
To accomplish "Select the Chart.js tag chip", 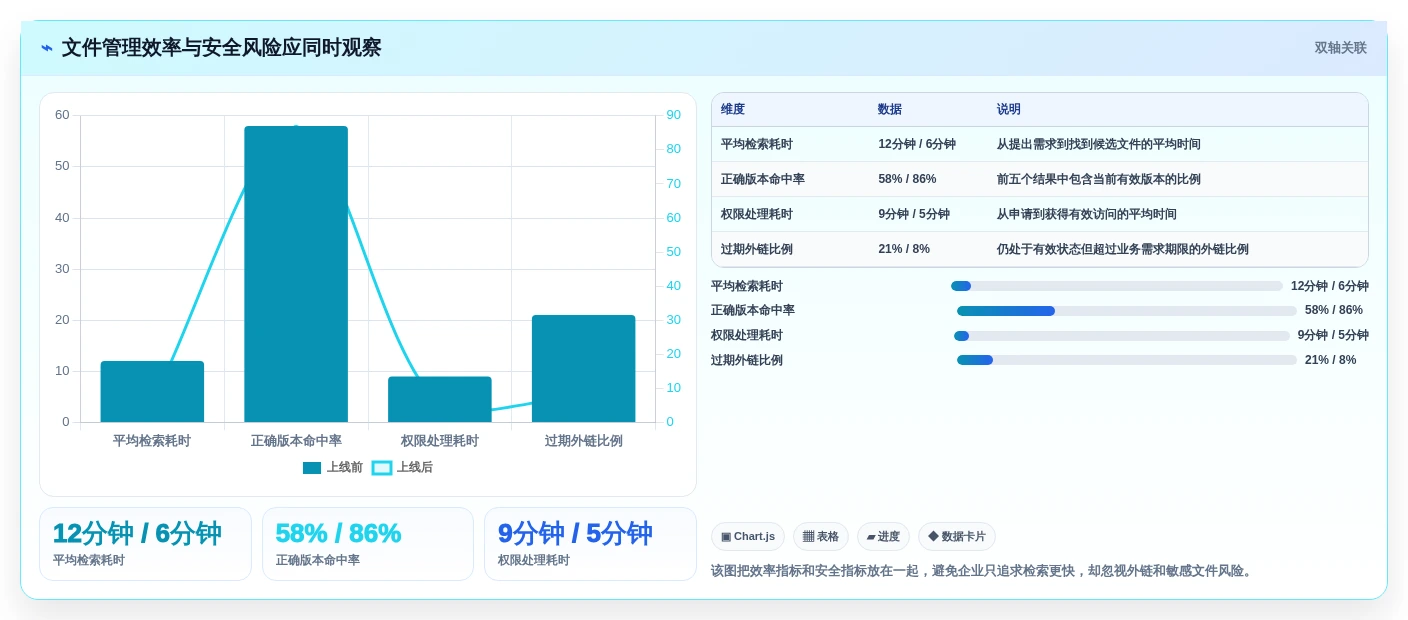I will (x=748, y=537).
